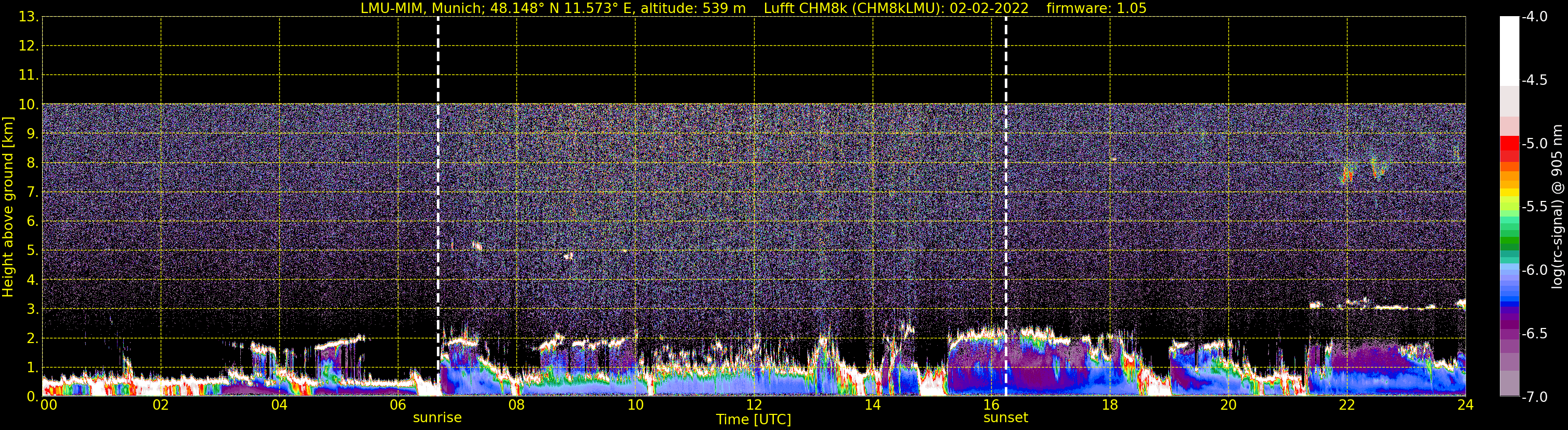
Task: Click the 'Height above ground [km]' axis label
Action: click(8, 207)
